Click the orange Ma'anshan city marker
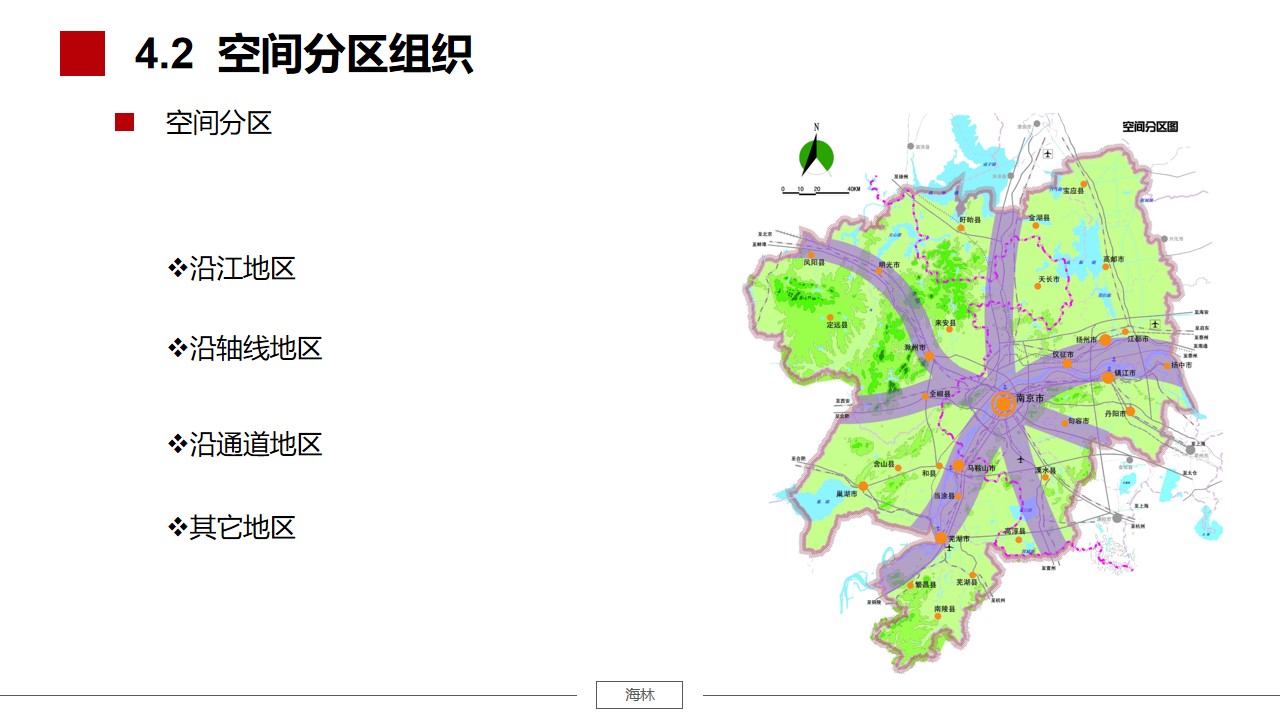 (958, 466)
